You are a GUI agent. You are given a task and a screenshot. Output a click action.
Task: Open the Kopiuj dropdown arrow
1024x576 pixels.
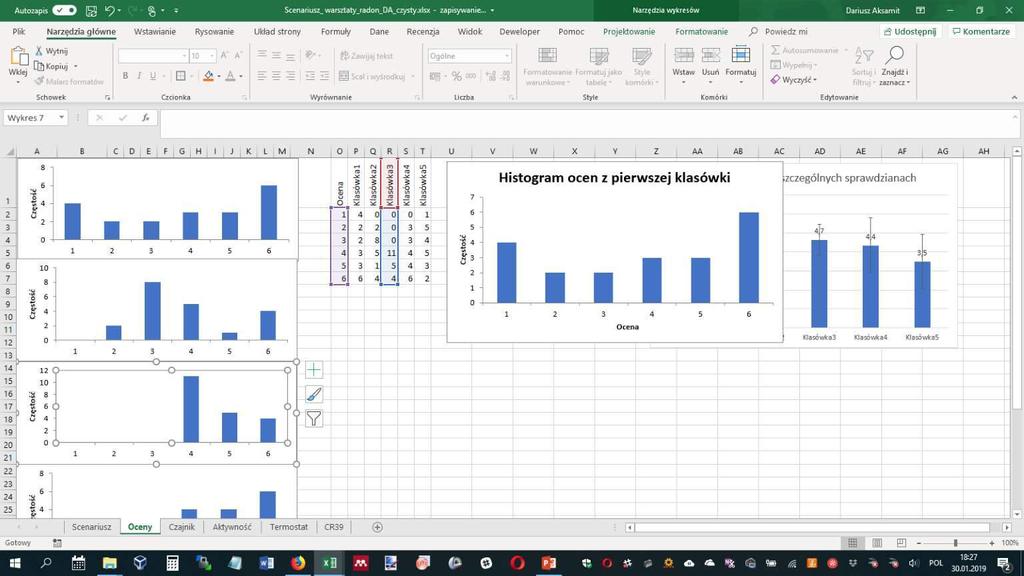tap(76, 66)
